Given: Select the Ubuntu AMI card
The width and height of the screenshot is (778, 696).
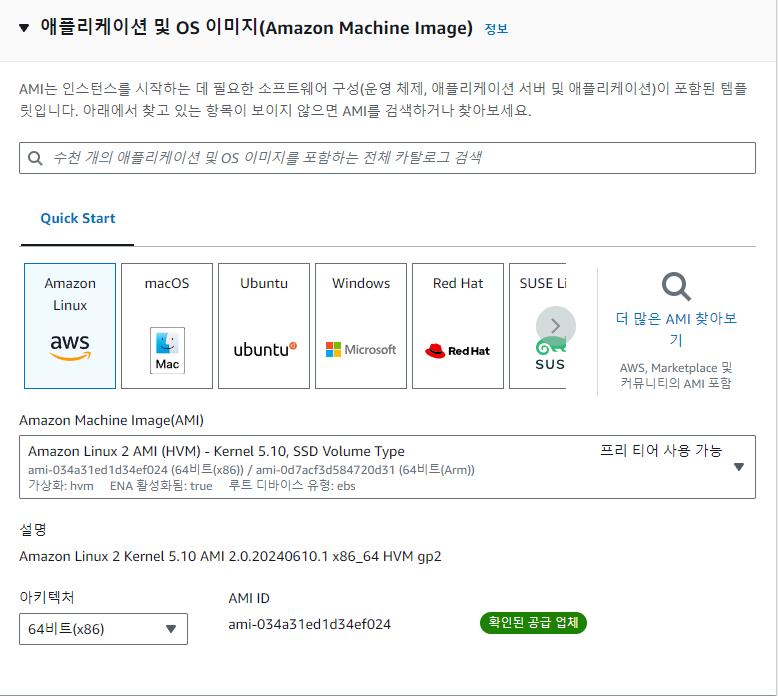Looking at the screenshot, I should pos(264,326).
